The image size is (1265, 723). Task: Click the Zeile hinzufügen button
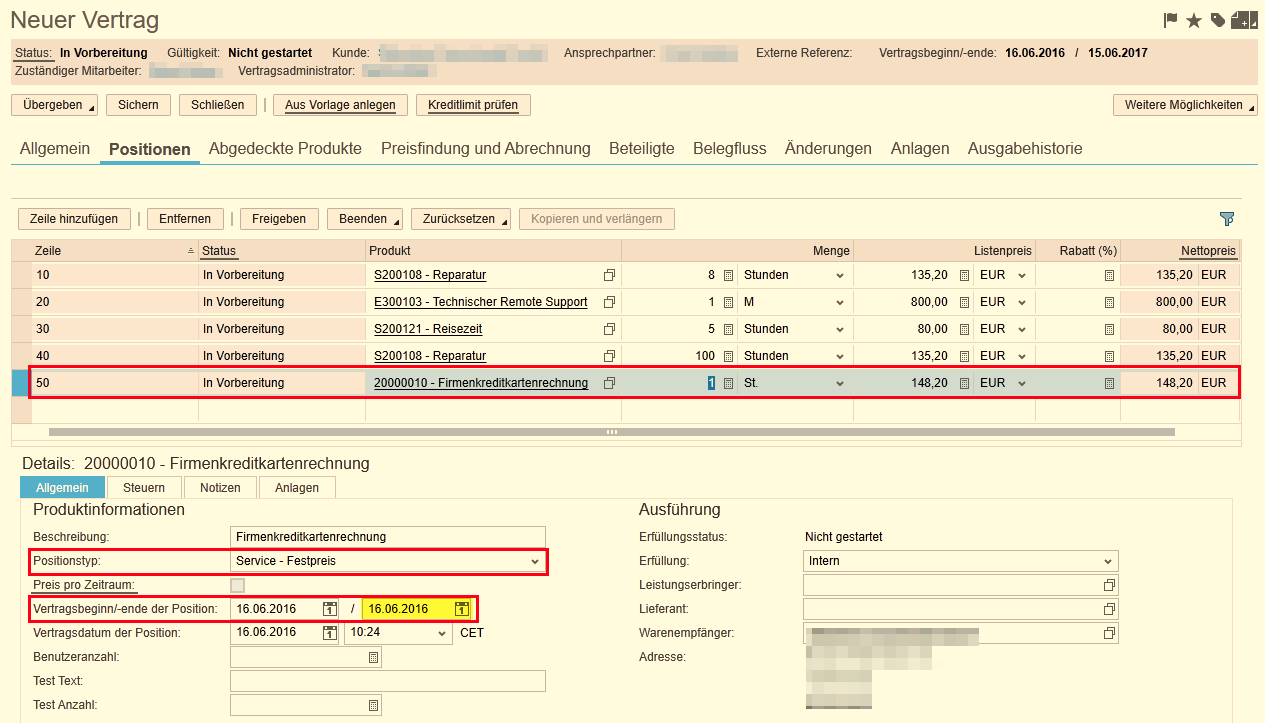74,219
